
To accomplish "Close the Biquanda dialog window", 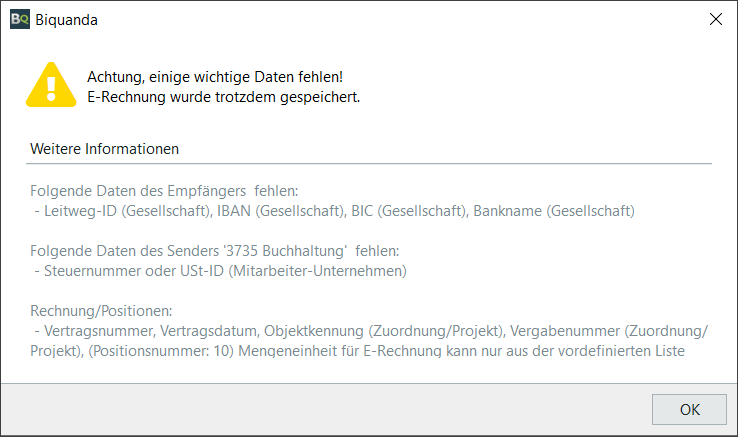I will [715, 19].
